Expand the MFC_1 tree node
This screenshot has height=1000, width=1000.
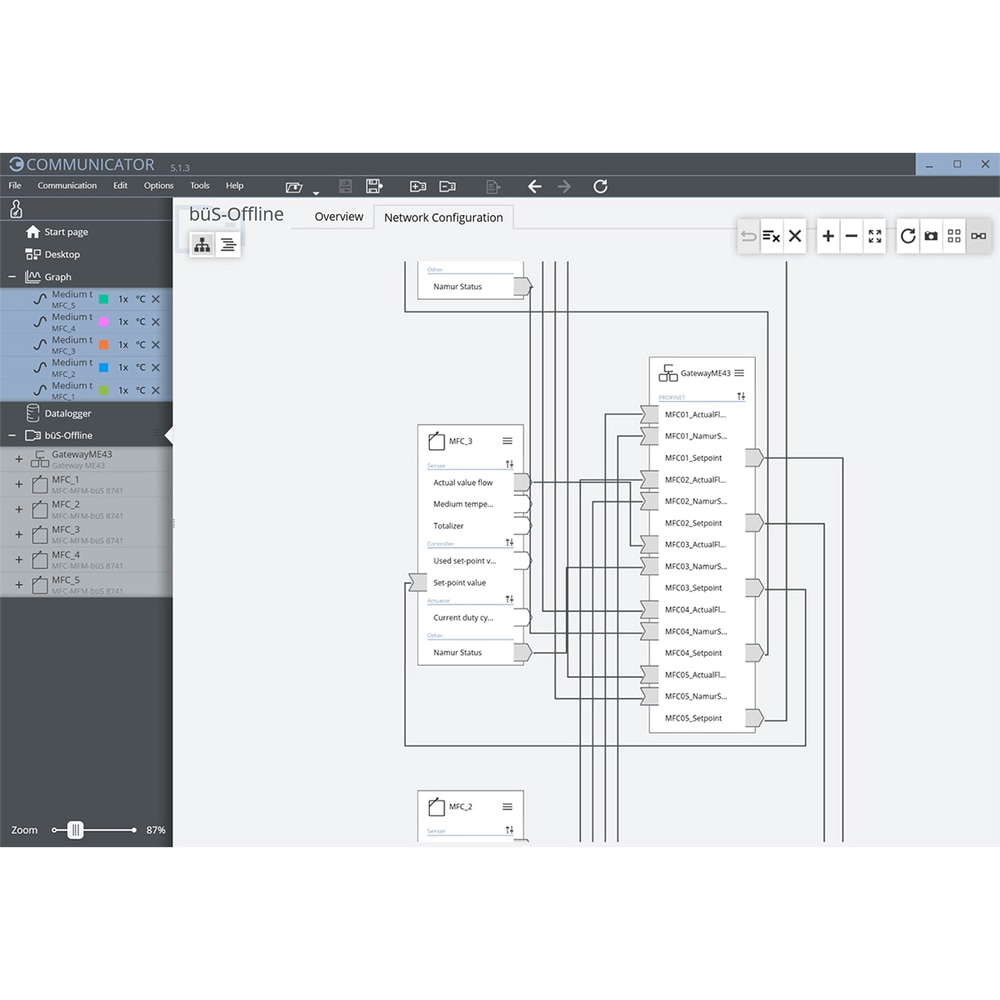(x=19, y=485)
